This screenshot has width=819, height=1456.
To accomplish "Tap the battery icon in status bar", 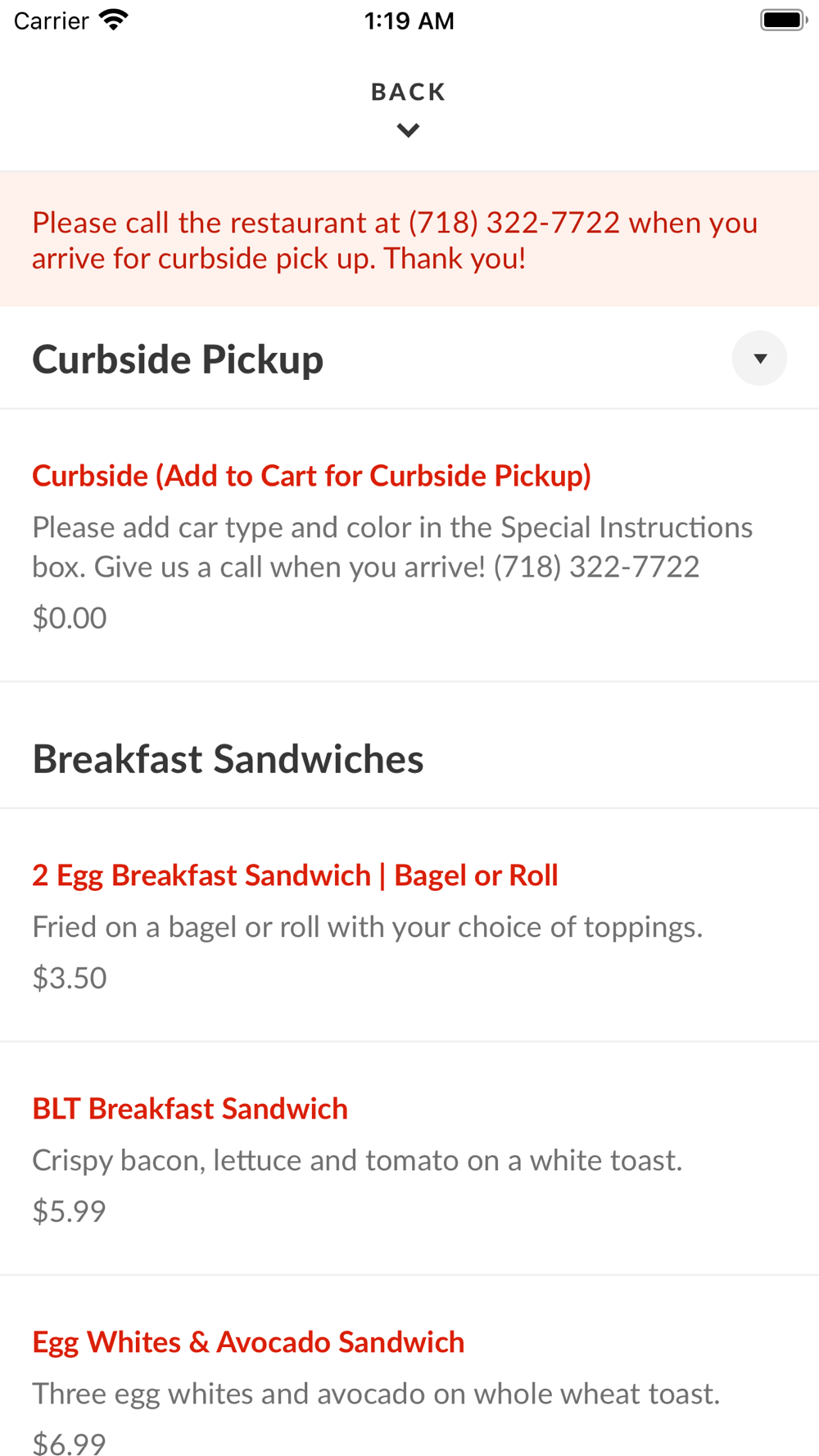I will point(782,20).
